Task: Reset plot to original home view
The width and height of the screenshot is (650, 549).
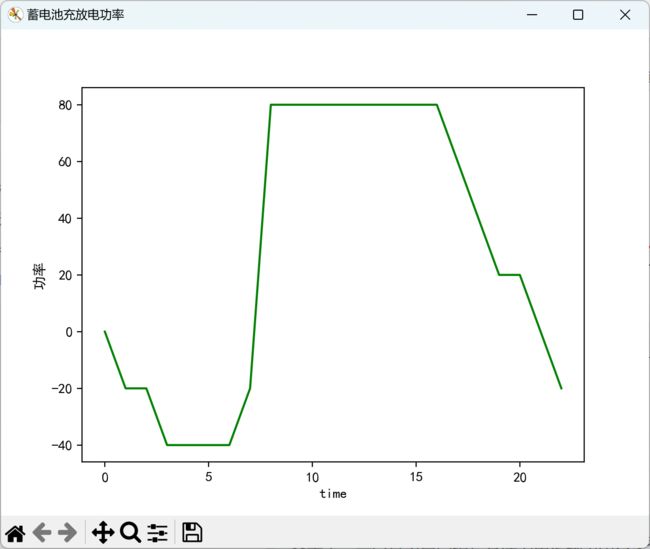Action: pyautogui.click(x=16, y=533)
